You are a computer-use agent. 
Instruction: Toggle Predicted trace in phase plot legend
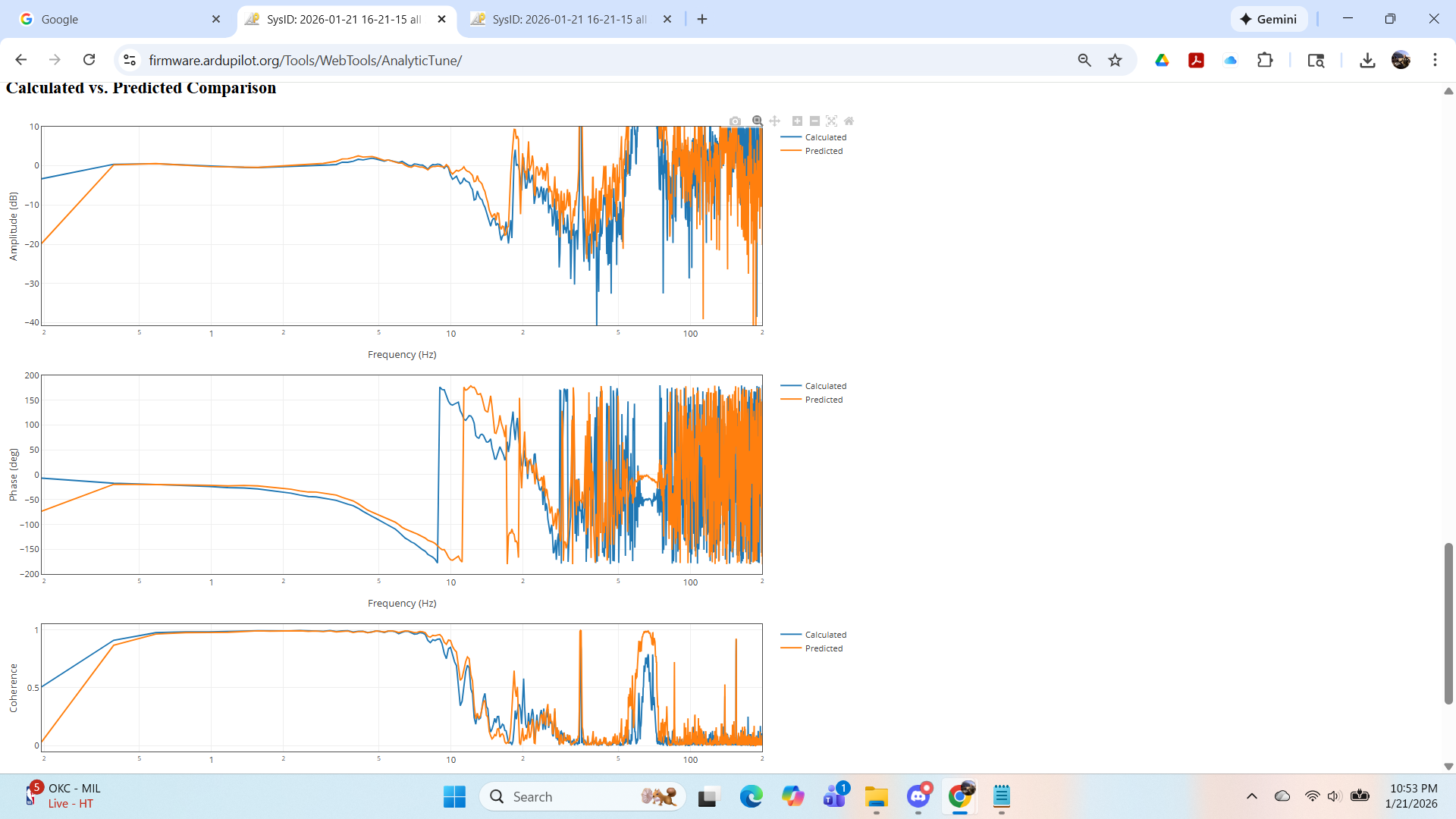pos(824,400)
